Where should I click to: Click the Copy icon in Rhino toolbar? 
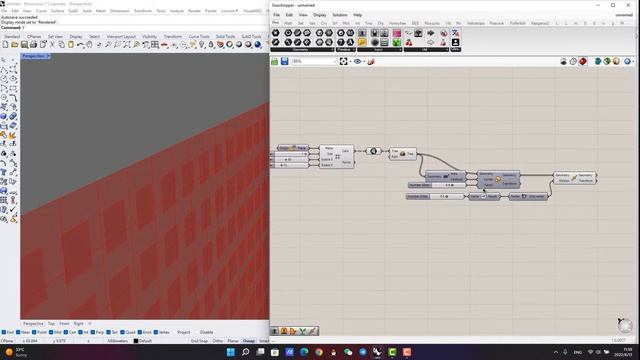click(x=62, y=44)
